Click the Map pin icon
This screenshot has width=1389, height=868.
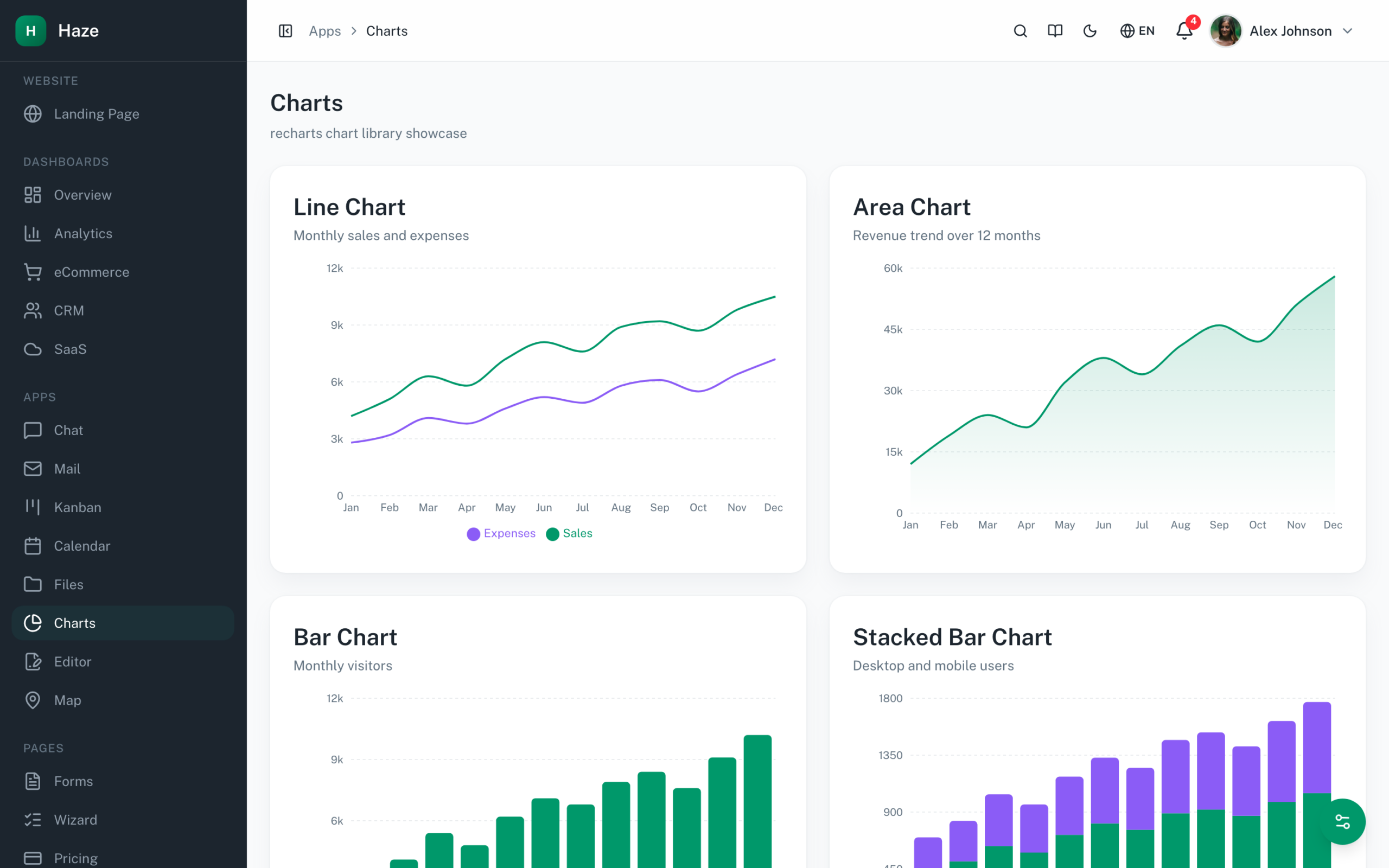point(33,700)
